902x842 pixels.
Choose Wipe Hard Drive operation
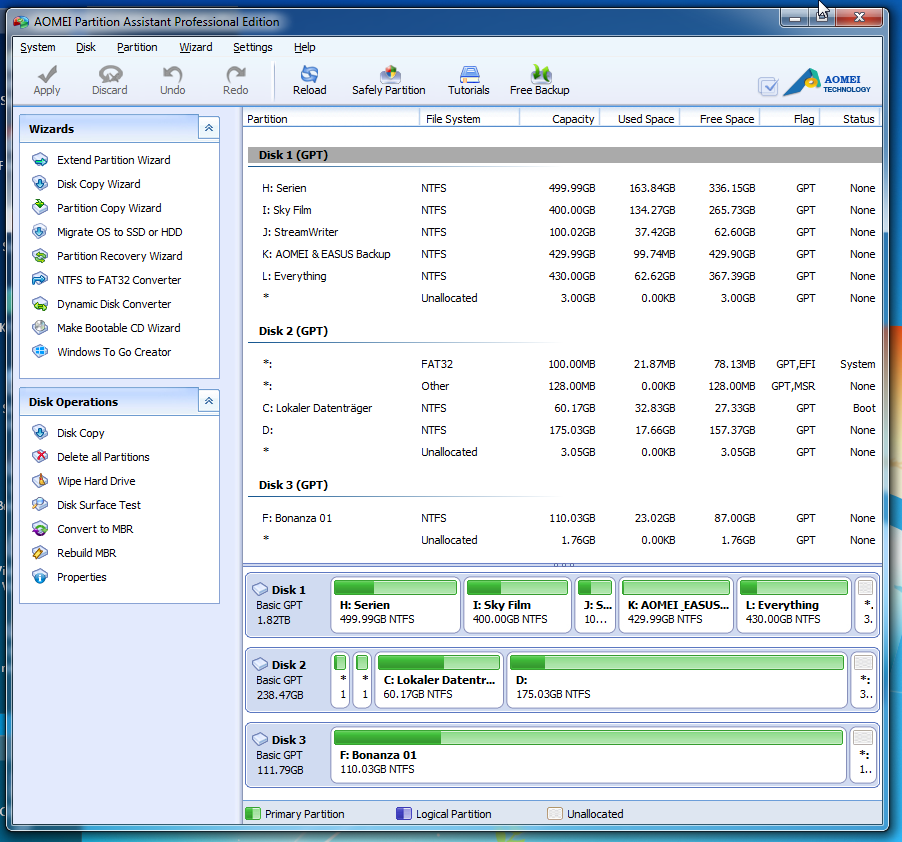pyautogui.click(x=96, y=481)
